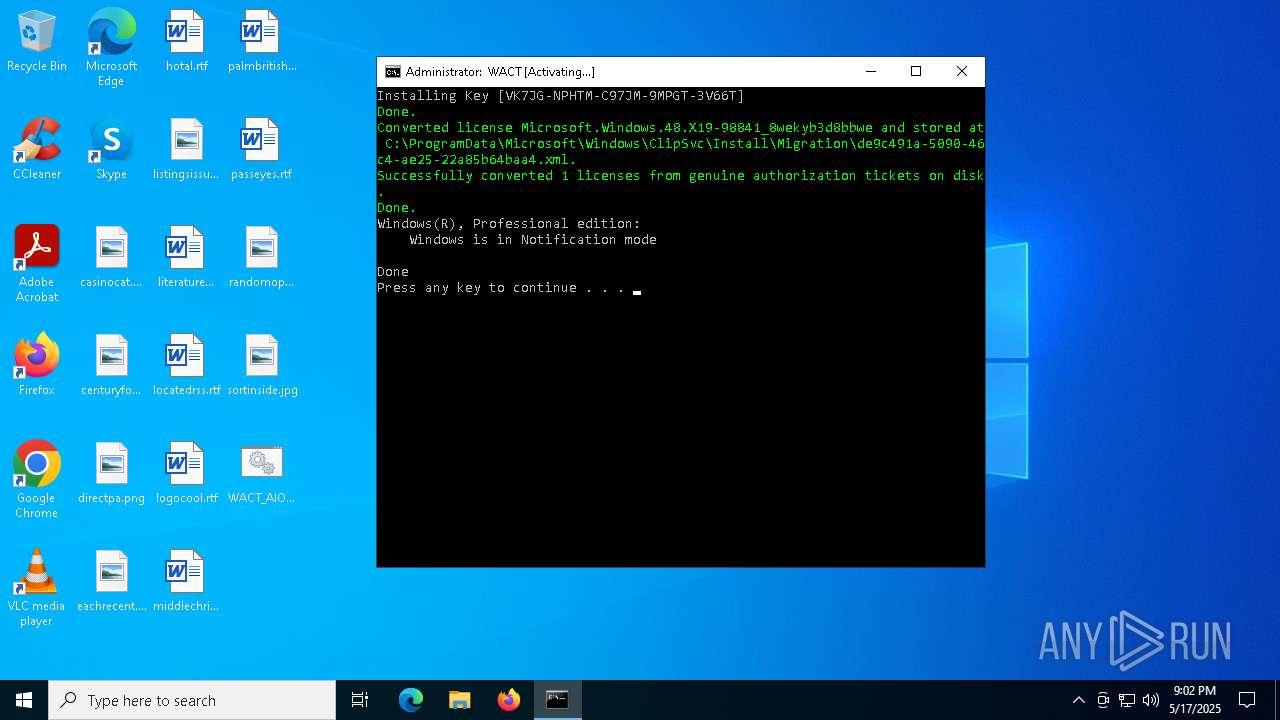Select the CCleaner desktop shortcut
The width and height of the screenshot is (1280, 720).
click(x=37, y=149)
